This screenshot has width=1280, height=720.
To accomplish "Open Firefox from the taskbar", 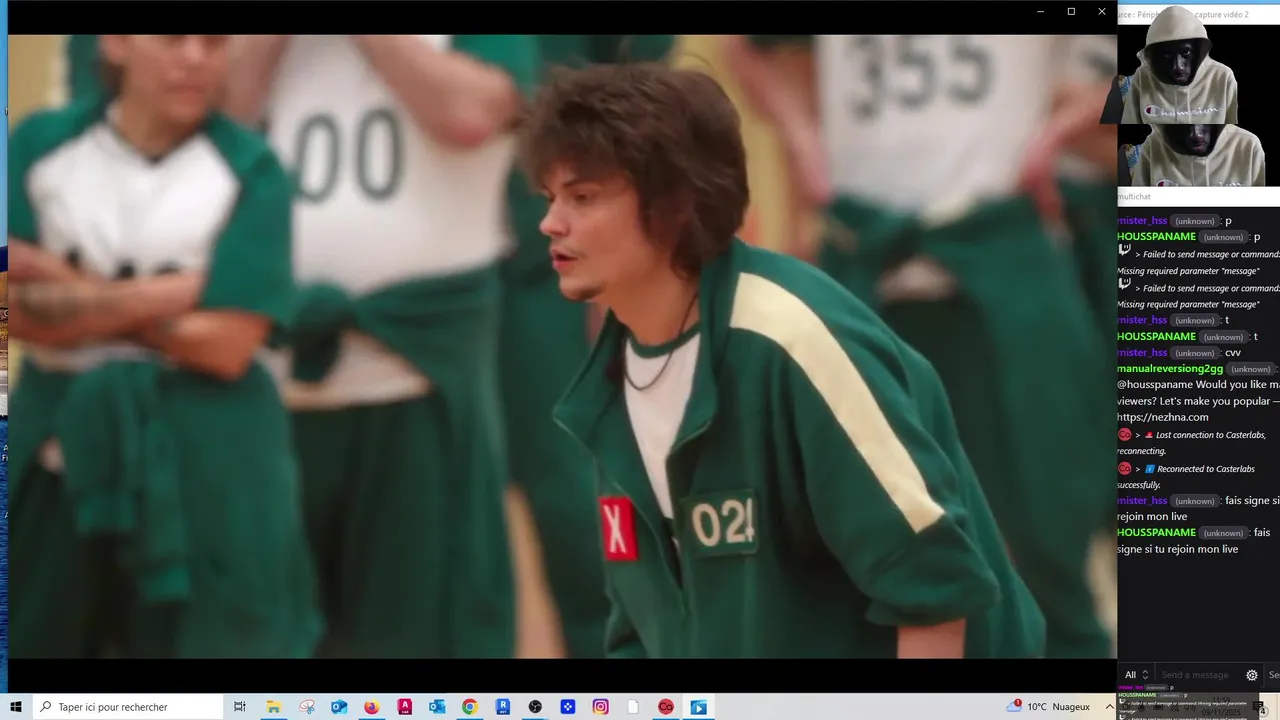I will (x=371, y=707).
